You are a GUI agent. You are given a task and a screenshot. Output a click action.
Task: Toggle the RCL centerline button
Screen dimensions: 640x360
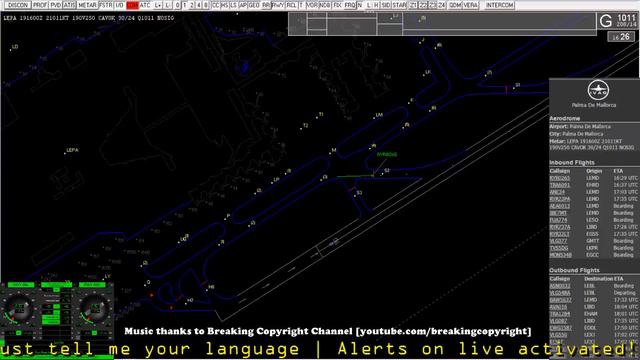pyautogui.click(x=291, y=5)
